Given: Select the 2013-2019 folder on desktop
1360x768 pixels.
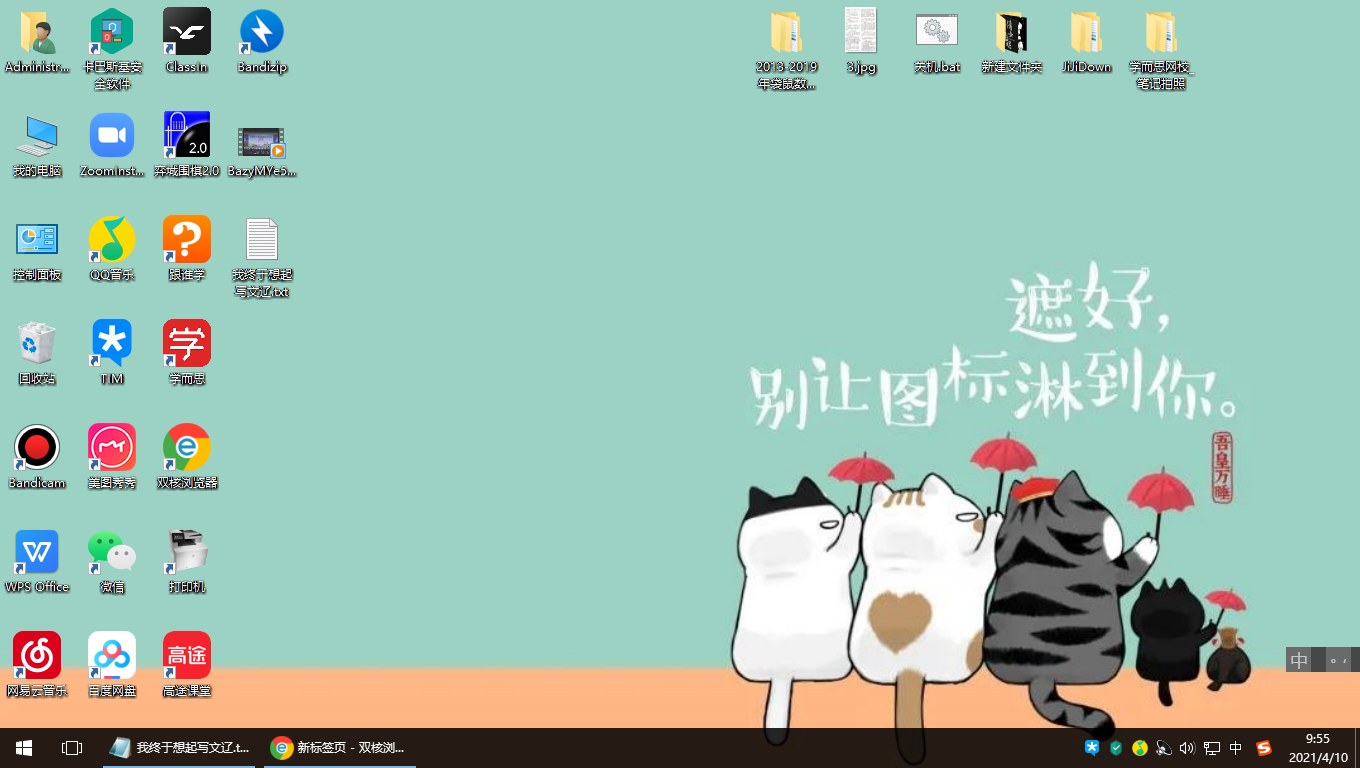Looking at the screenshot, I should (787, 50).
